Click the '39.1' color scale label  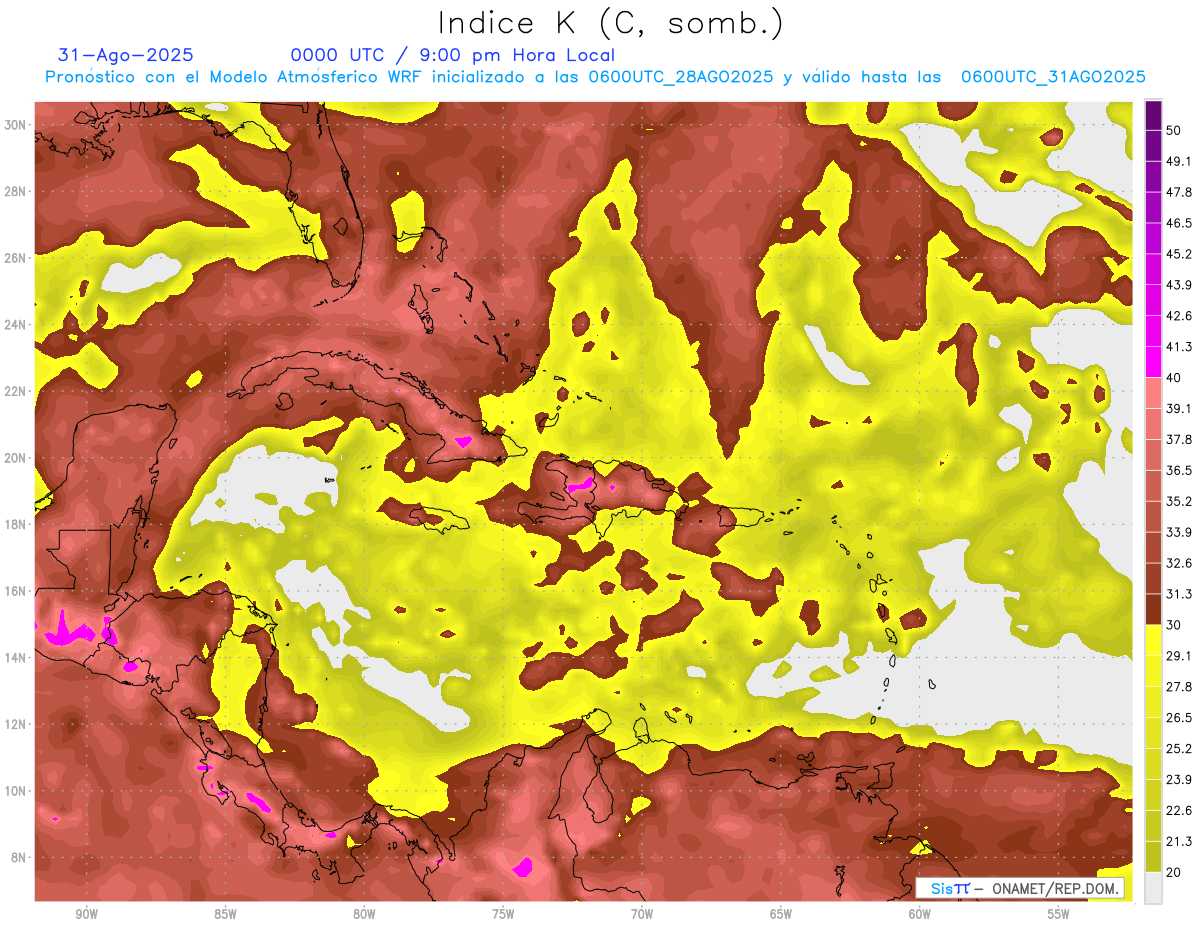click(1178, 409)
